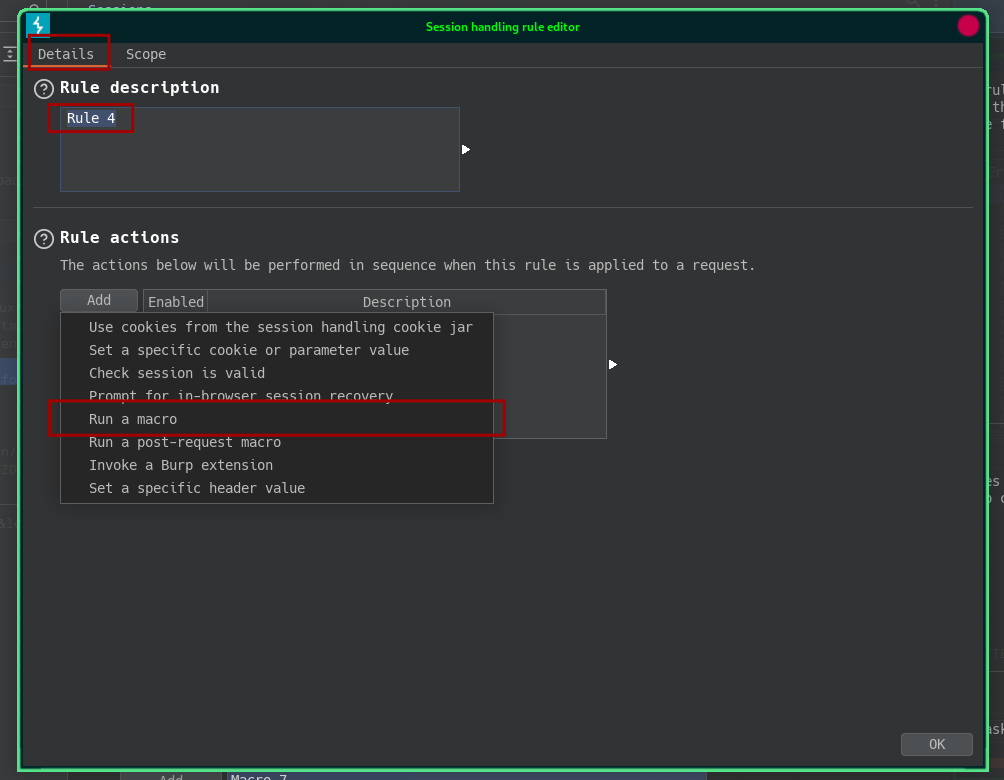Choose Use cookies from session handling cookie jar
1004x780 pixels.
pos(277,327)
